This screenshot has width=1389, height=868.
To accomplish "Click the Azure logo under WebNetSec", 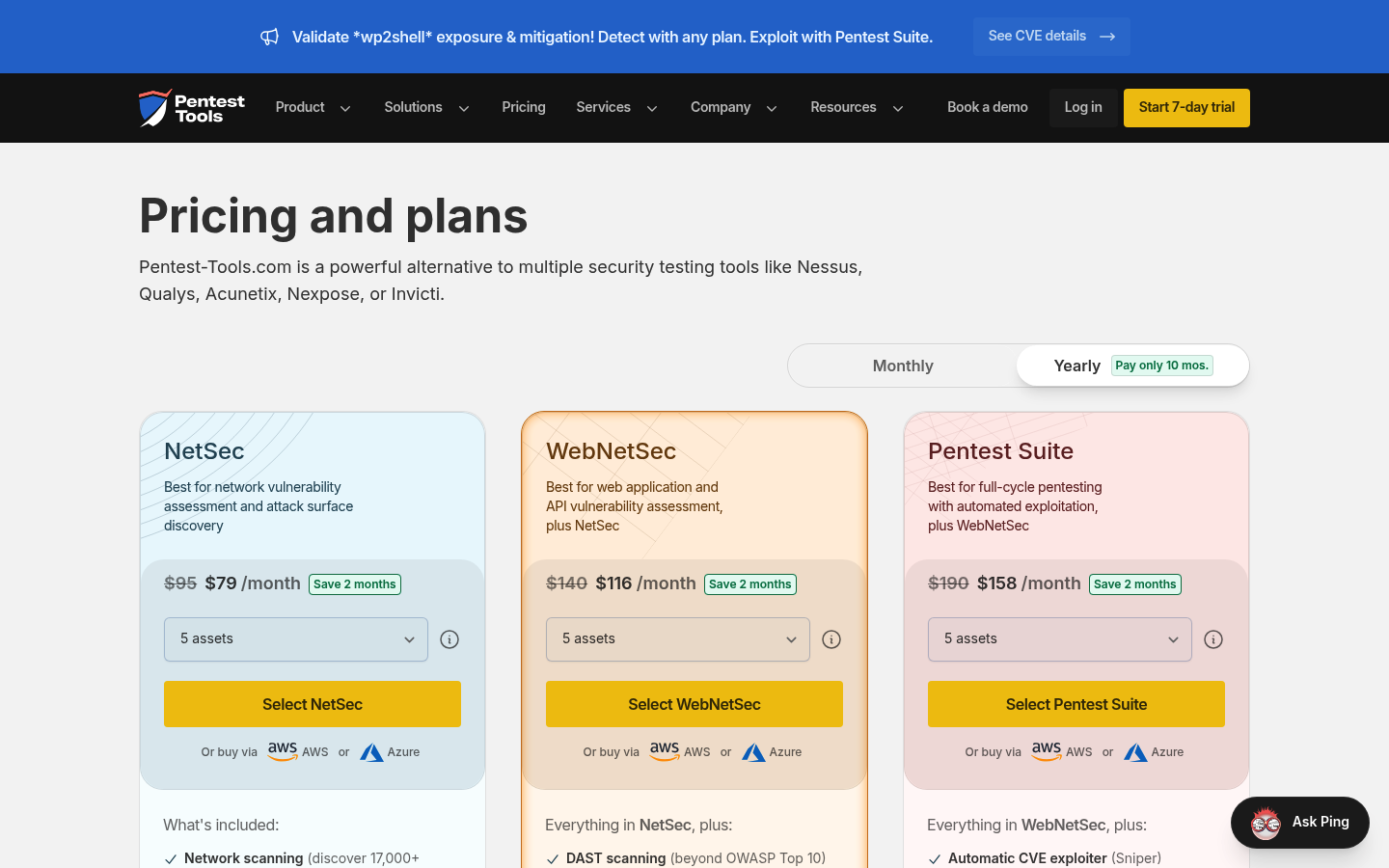I will (x=753, y=752).
